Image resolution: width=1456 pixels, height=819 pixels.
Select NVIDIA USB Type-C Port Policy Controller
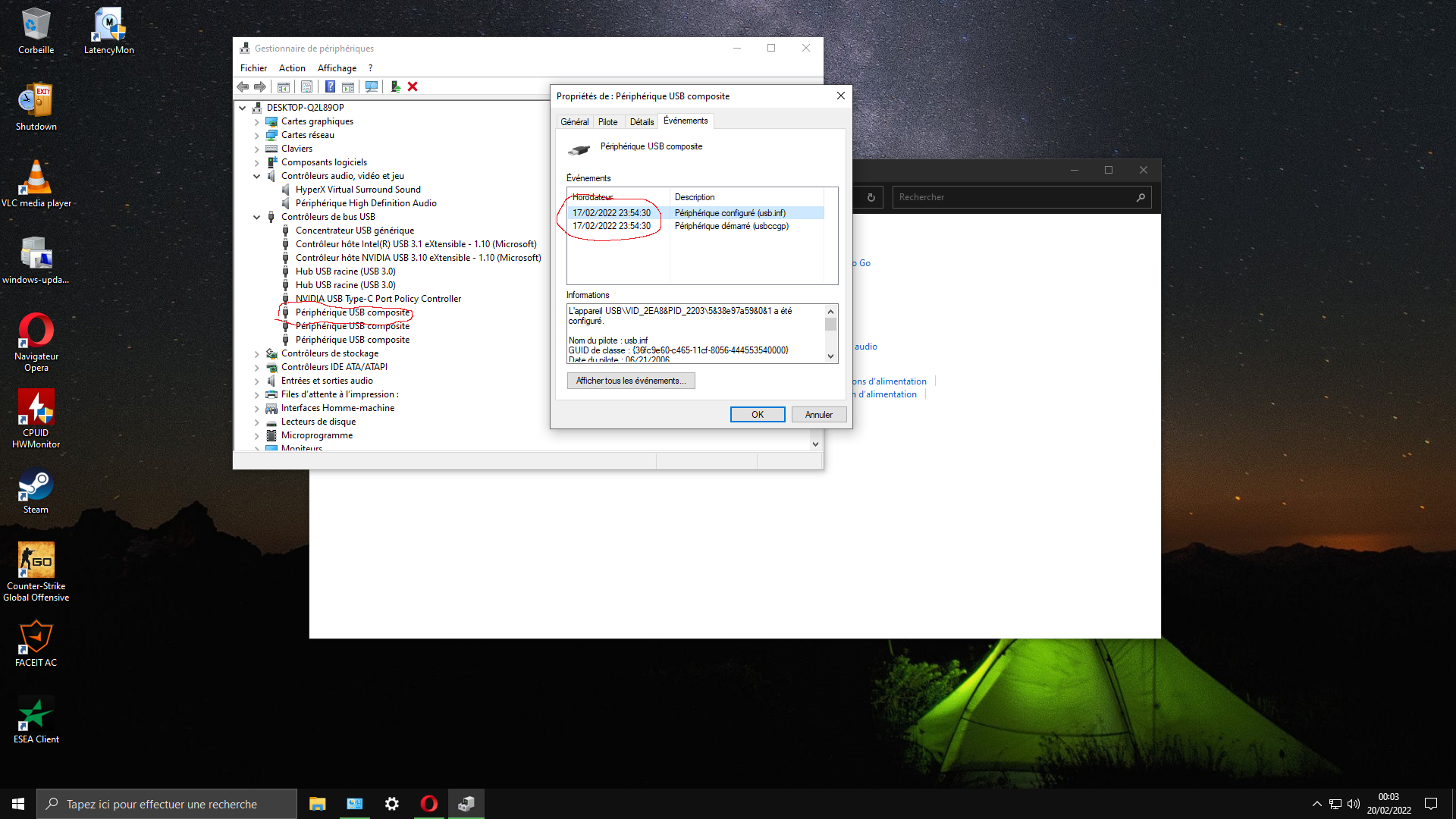(x=378, y=299)
